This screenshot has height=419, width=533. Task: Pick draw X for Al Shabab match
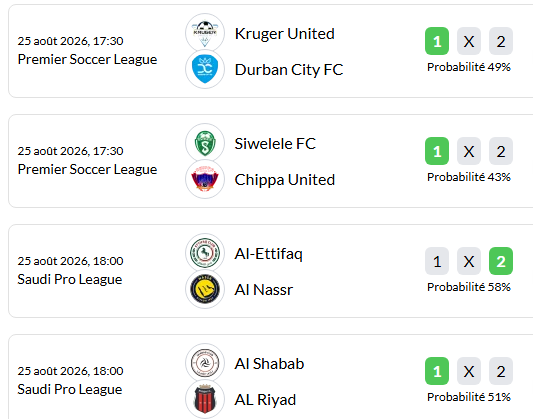tap(469, 371)
